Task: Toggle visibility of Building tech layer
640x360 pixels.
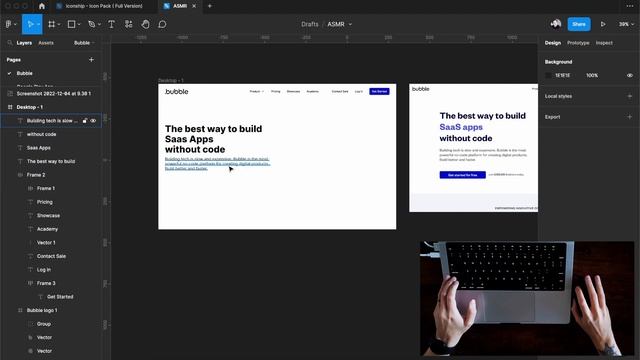Action: pos(93,121)
